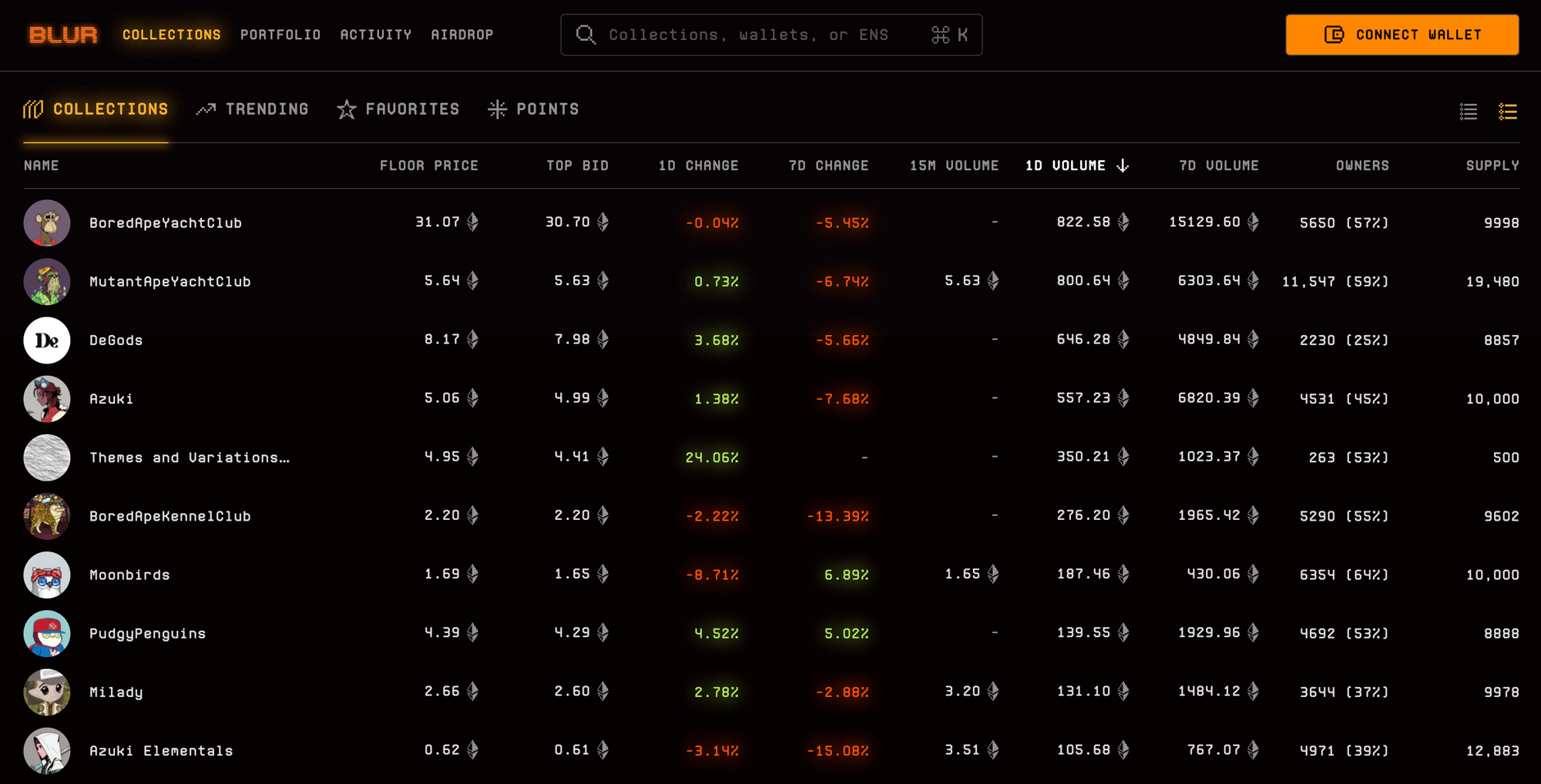
Task: Click the Milady collection avatar
Action: 47,692
